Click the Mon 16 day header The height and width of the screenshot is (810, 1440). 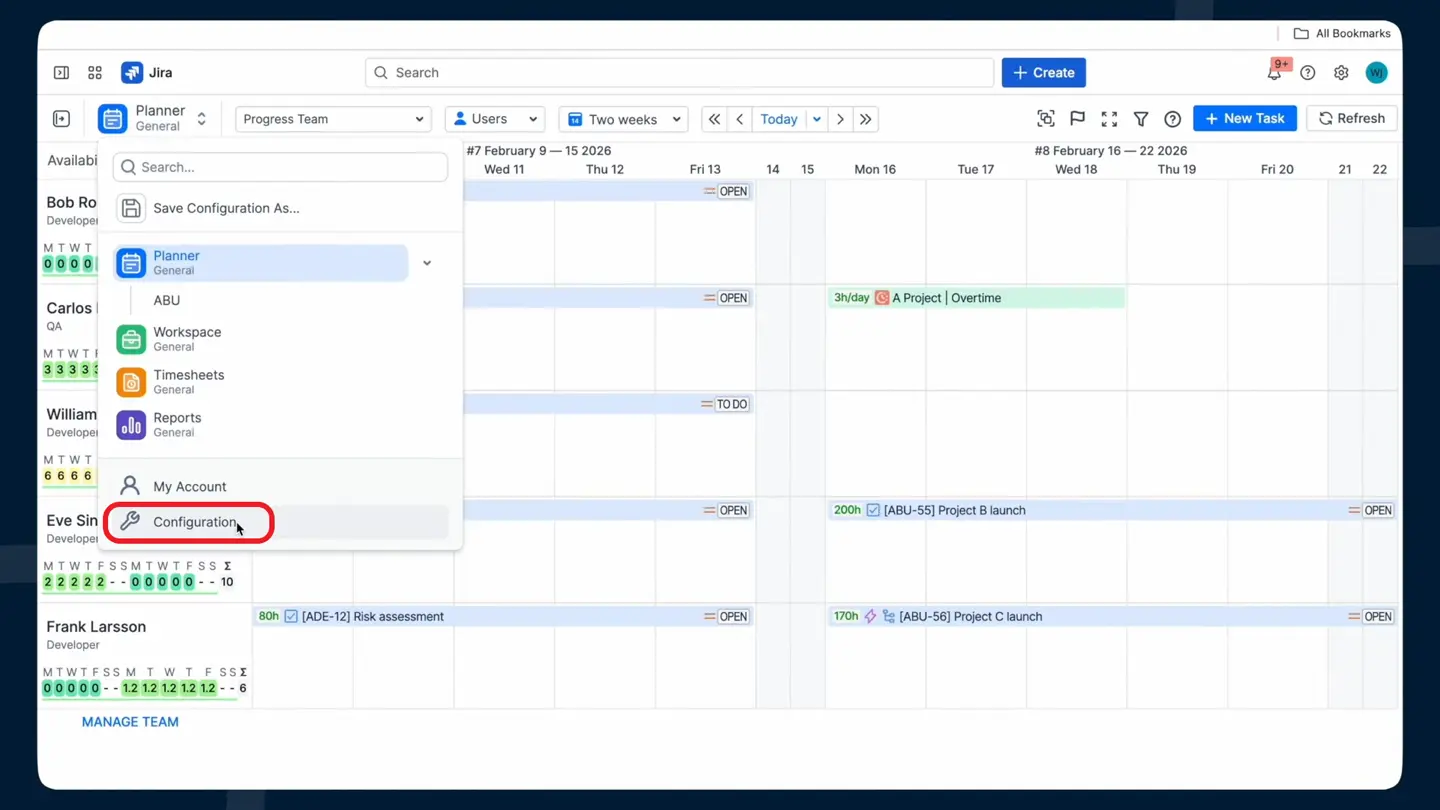click(875, 169)
